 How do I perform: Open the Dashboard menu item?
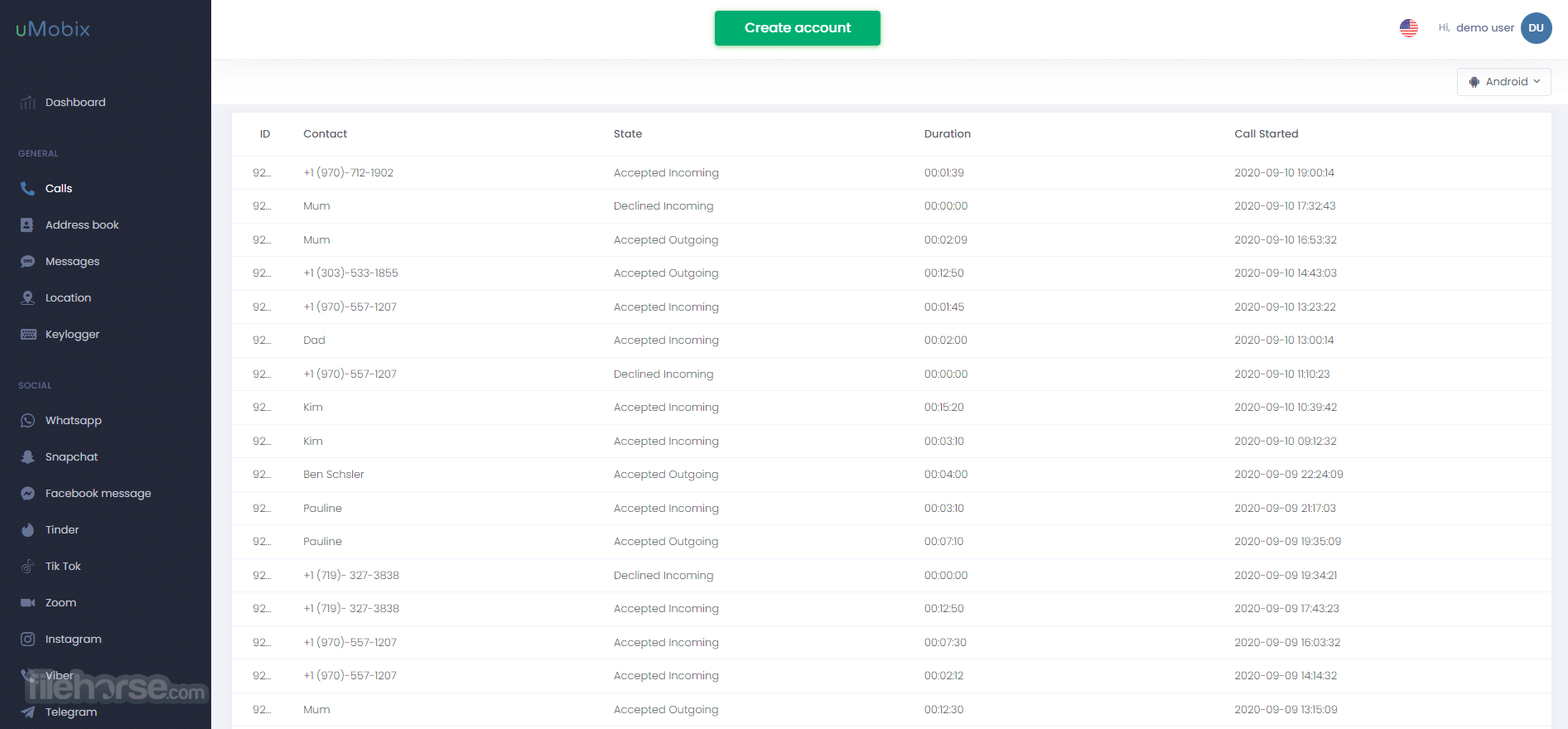pyautogui.click(x=75, y=102)
